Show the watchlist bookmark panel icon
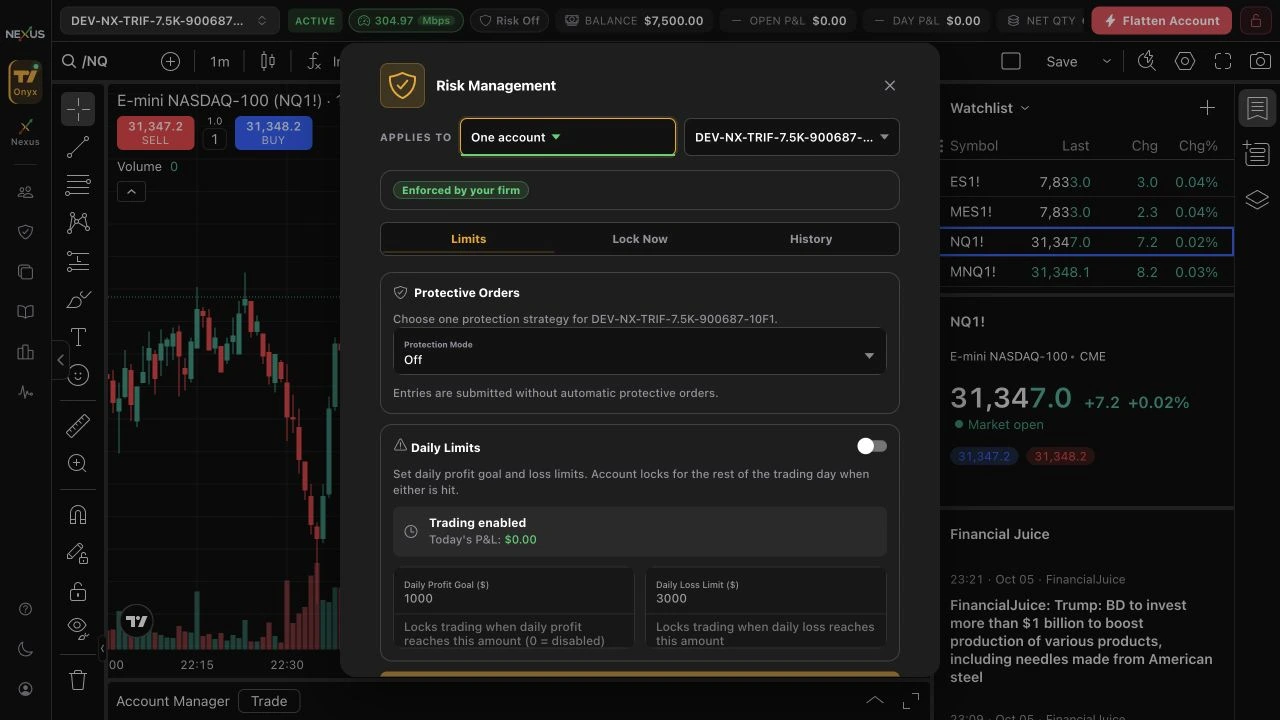 coord(1257,108)
